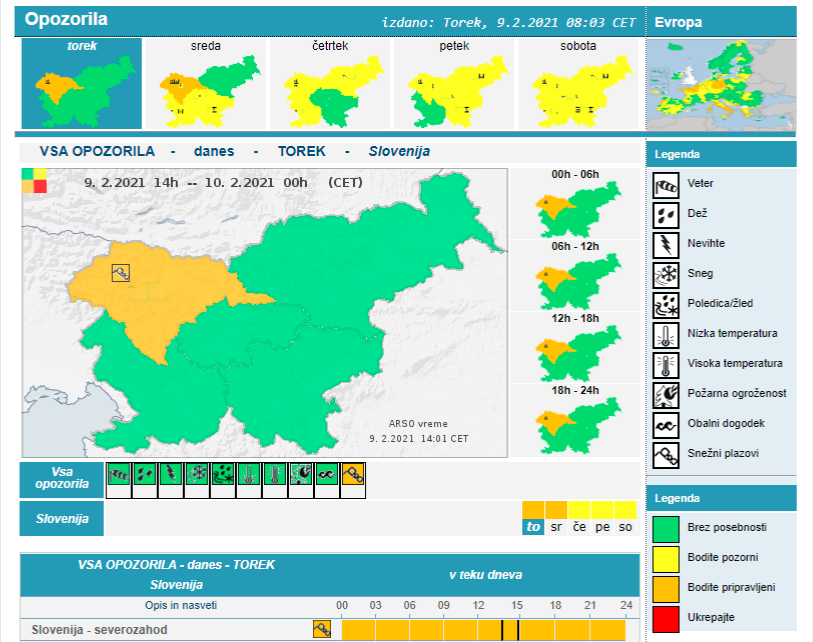
Task: Click the 'so' day button under Slovenija row
Action: [626, 527]
